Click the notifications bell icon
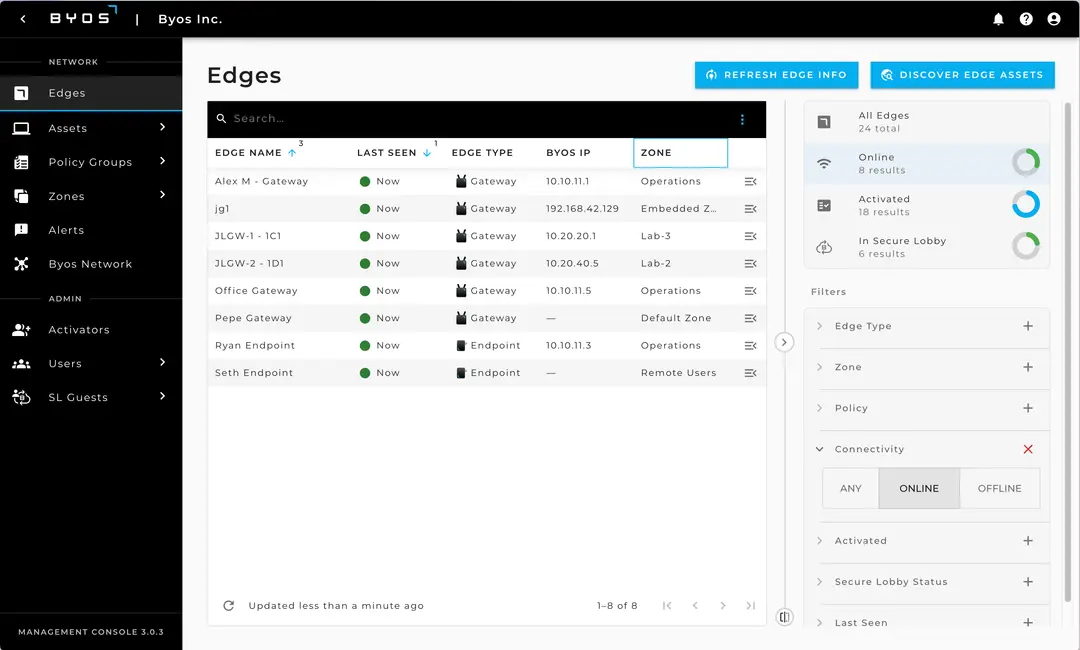 pyautogui.click(x=998, y=19)
